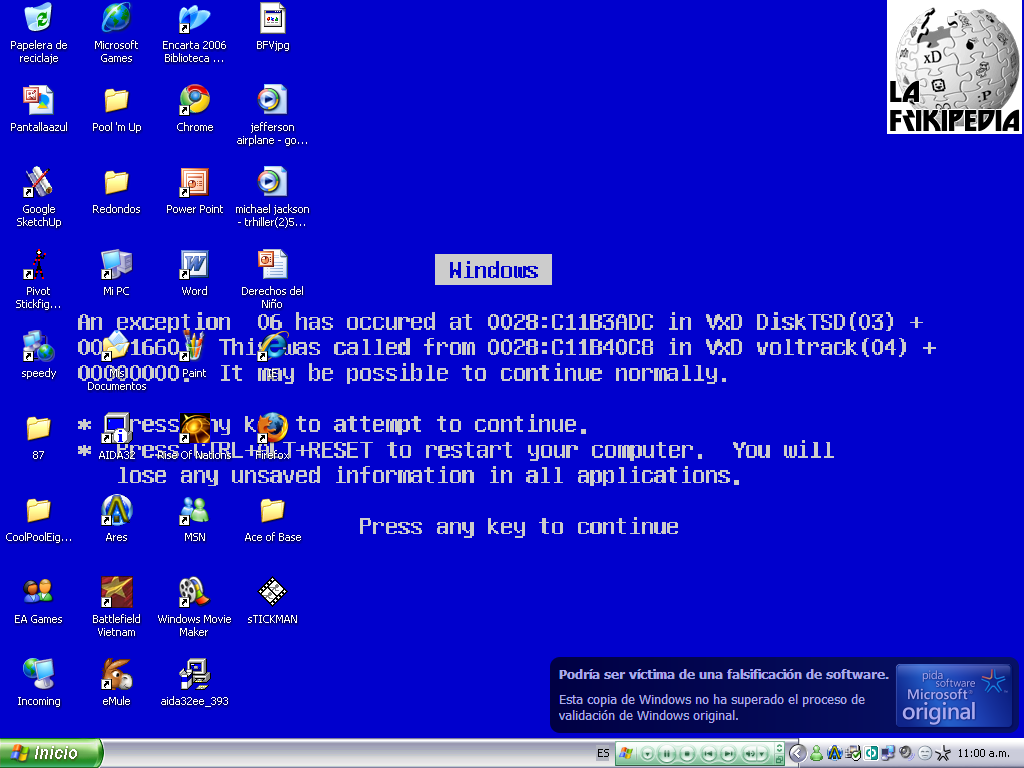
Task: Launch MSN from the desktop
Action: coord(194,510)
